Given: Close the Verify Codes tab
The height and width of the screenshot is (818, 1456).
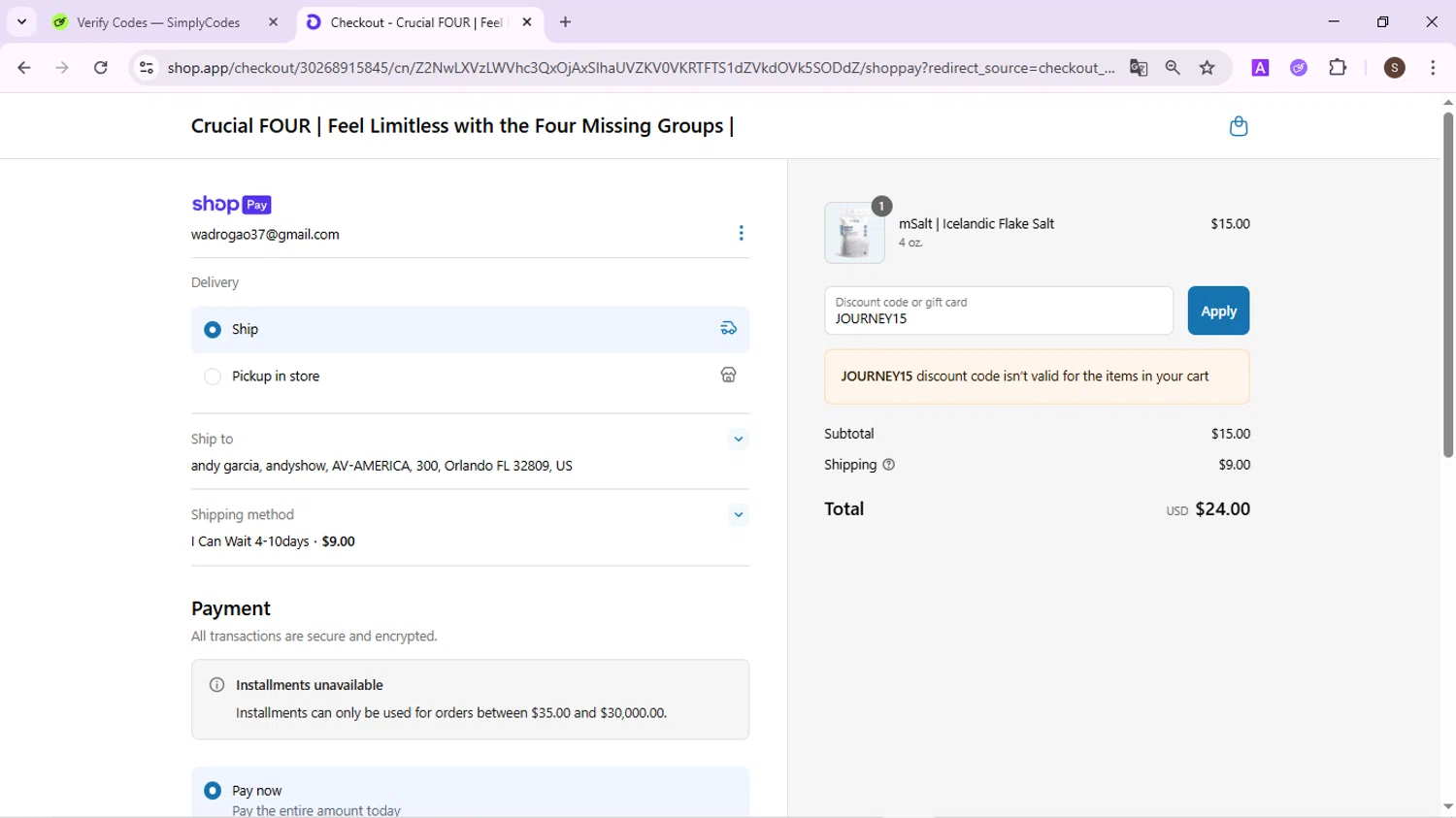Looking at the screenshot, I should point(273,22).
